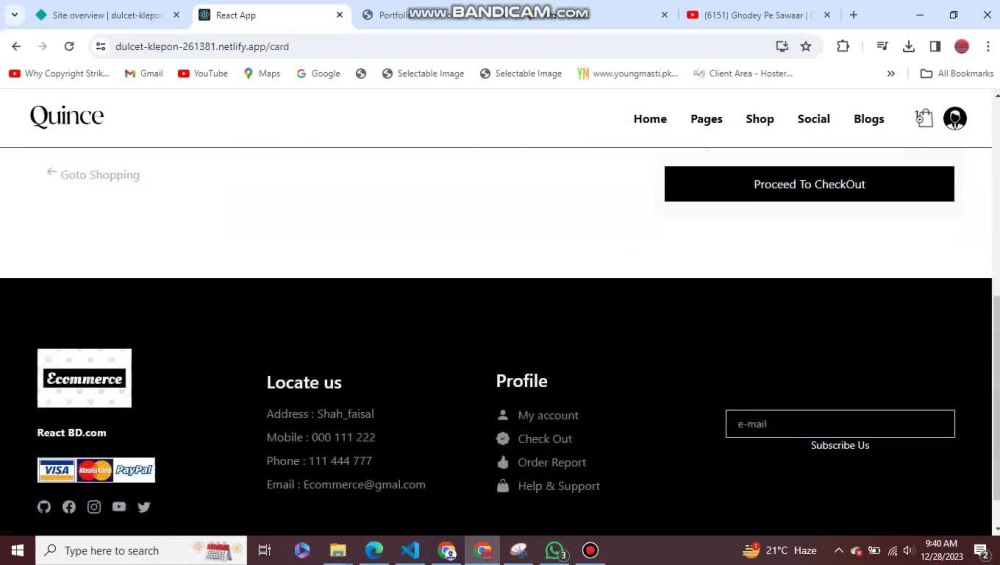Image resolution: width=1000 pixels, height=565 pixels.
Task: Open Visual Studio Code from taskbar
Action: pos(410,550)
